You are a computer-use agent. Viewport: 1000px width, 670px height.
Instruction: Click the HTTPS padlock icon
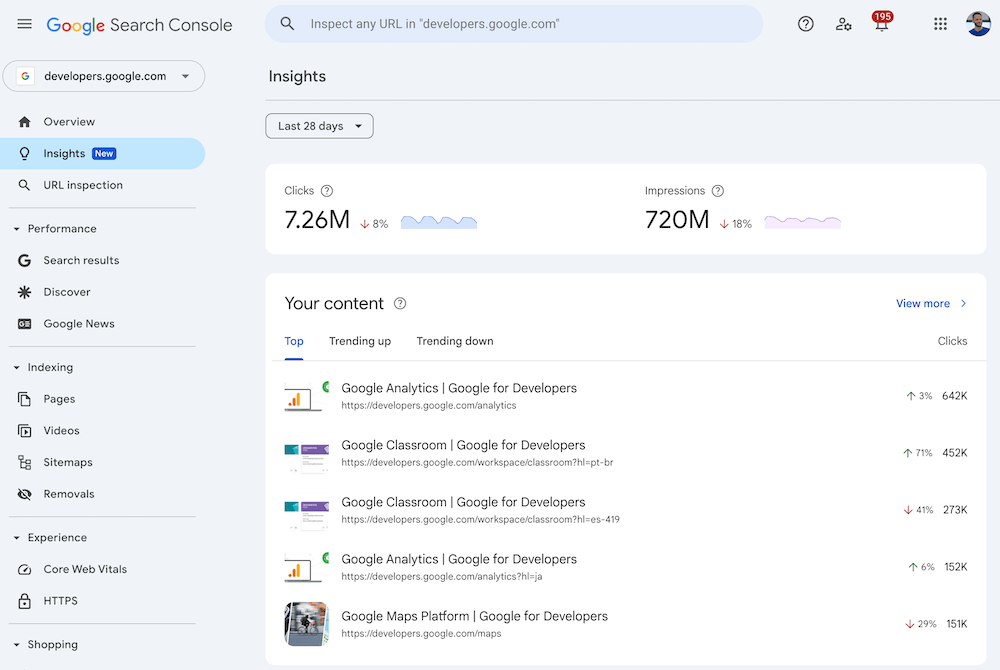click(x=24, y=601)
